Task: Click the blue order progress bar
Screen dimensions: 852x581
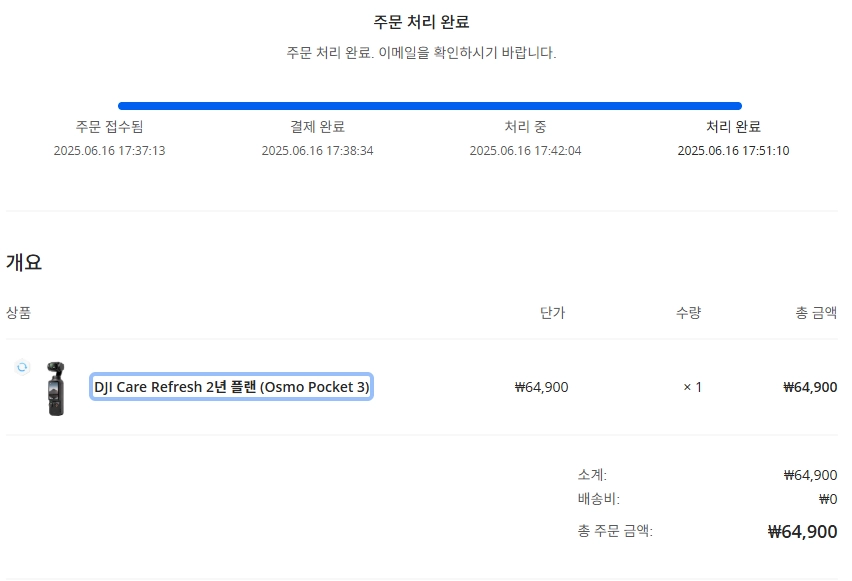Action: [430, 106]
